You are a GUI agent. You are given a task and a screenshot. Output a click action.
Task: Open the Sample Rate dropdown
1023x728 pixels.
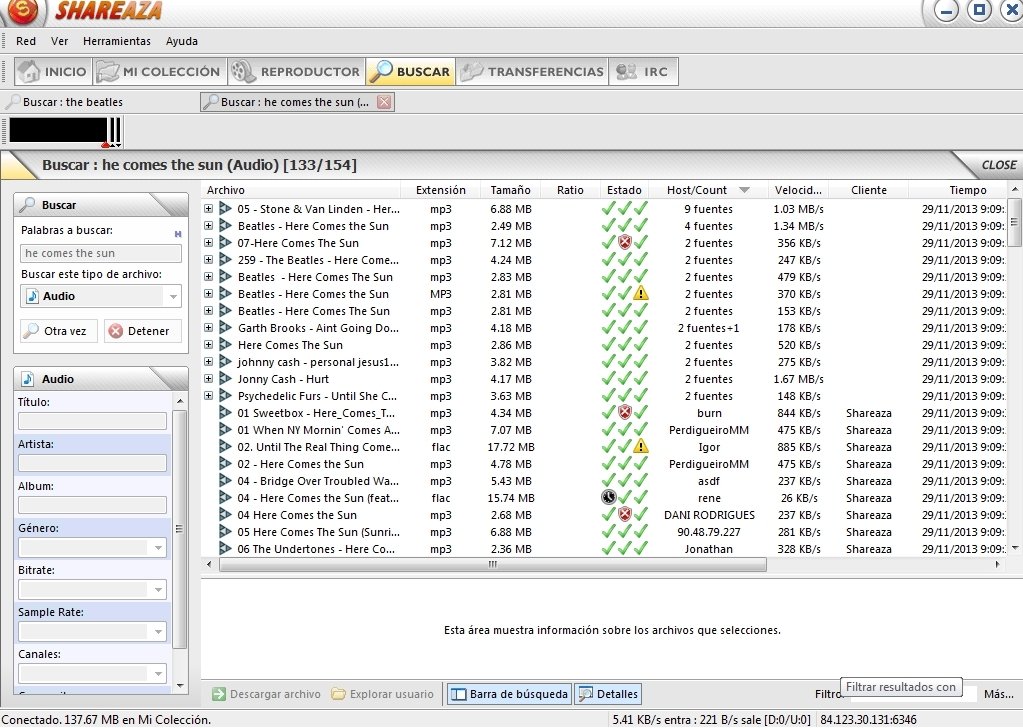[92, 631]
